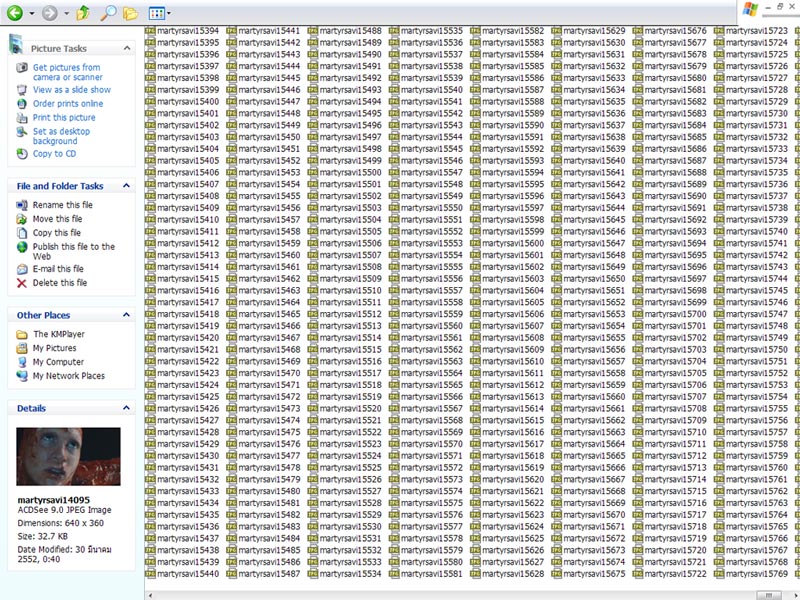Click the desktop background icon
Screen dimensions: 800x600
pyautogui.click(x=22, y=132)
